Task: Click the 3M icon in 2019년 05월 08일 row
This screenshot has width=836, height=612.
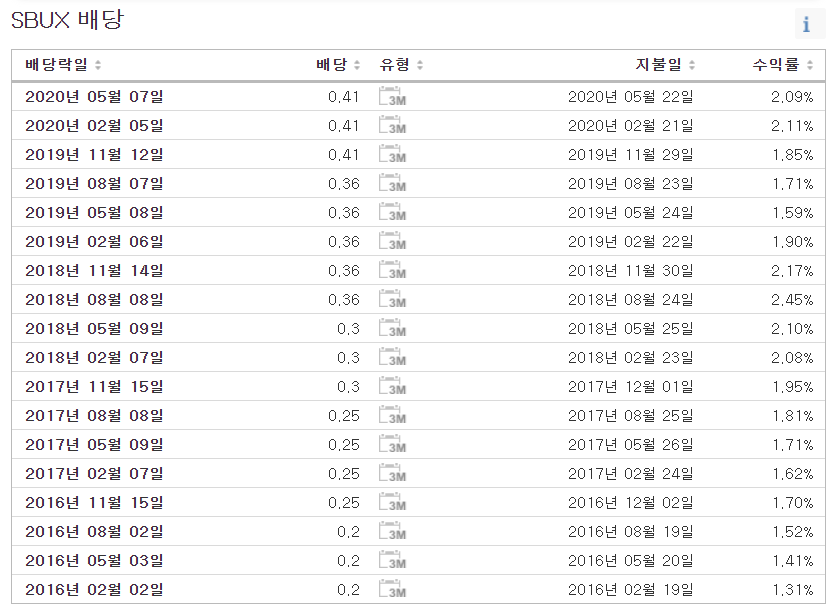Action: point(392,212)
